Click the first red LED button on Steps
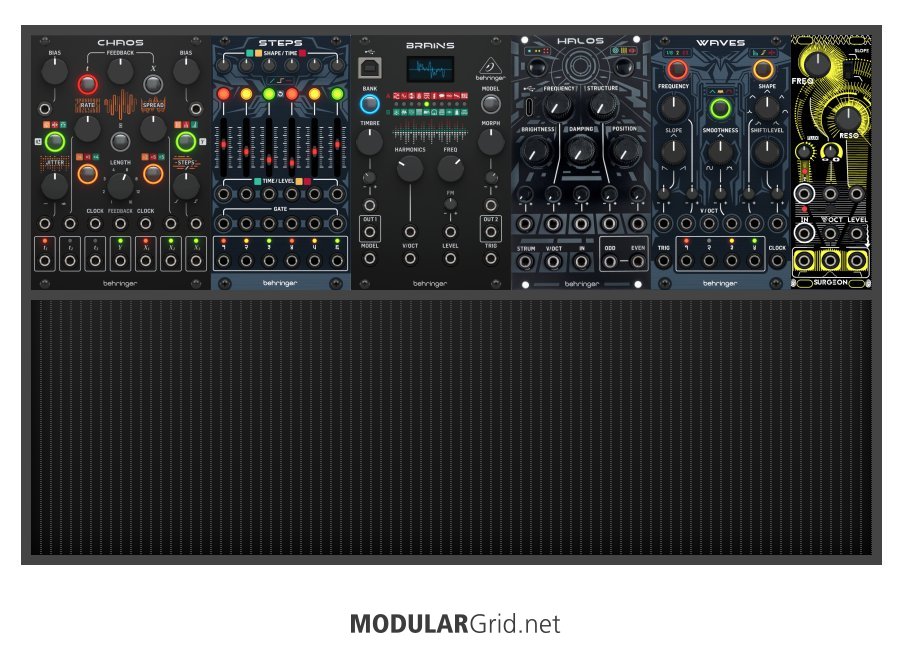 coord(223,94)
